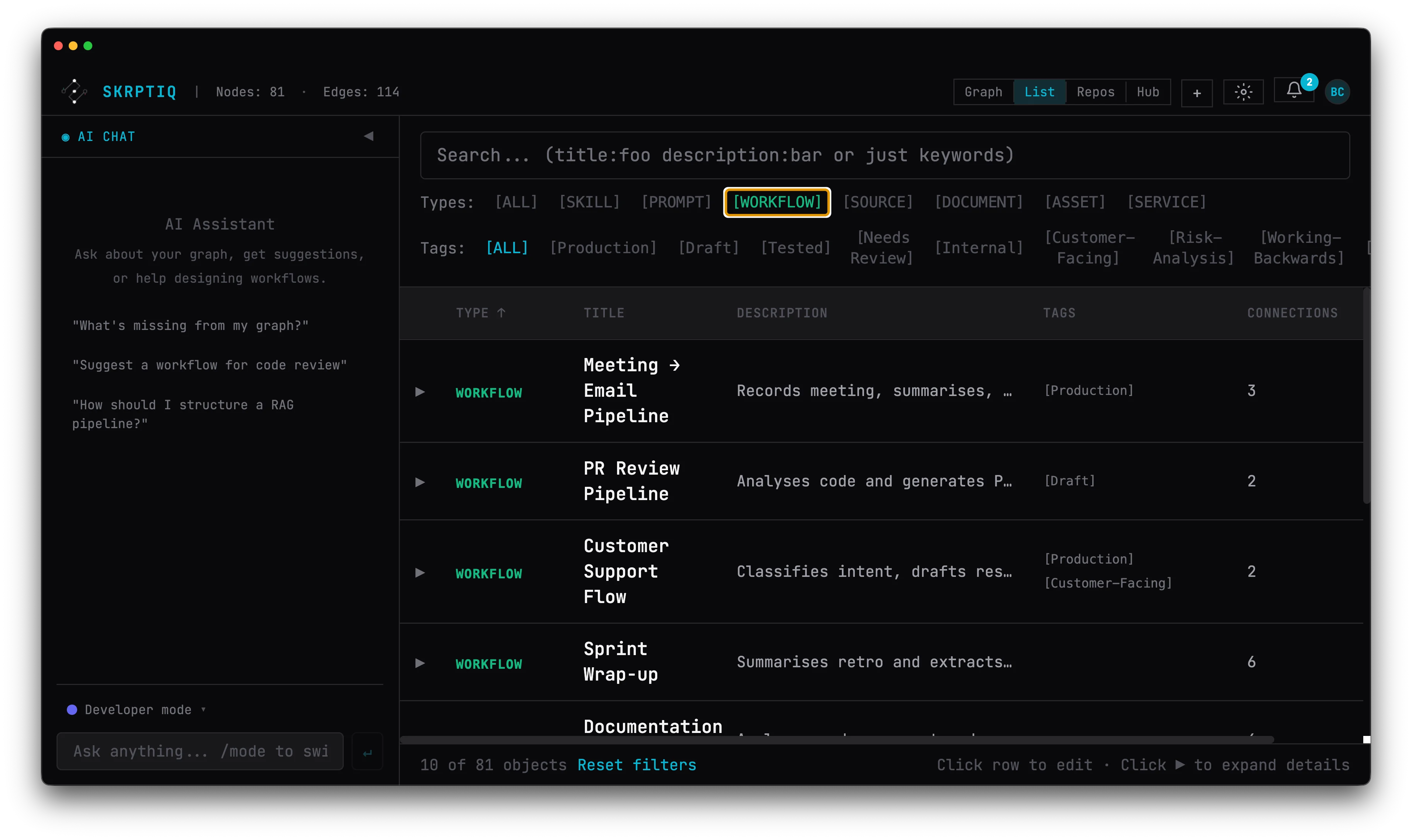Click the AI Chat status indicator dot
The width and height of the screenshot is (1412, 840).
coord(66,137)
